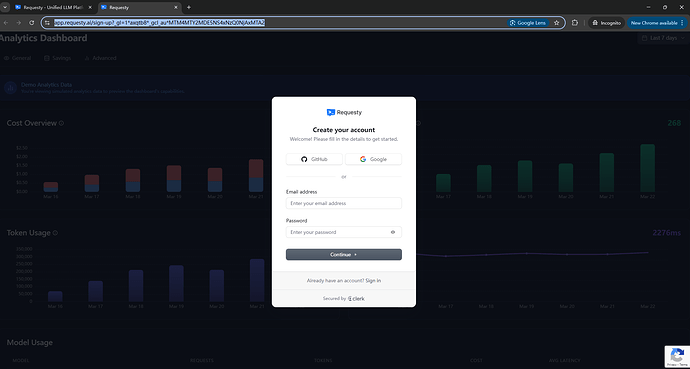Click the Password input field
Image resolution: width=690 pixels, height=369 pixels.
pyautogui.click(x=344, y=232)
